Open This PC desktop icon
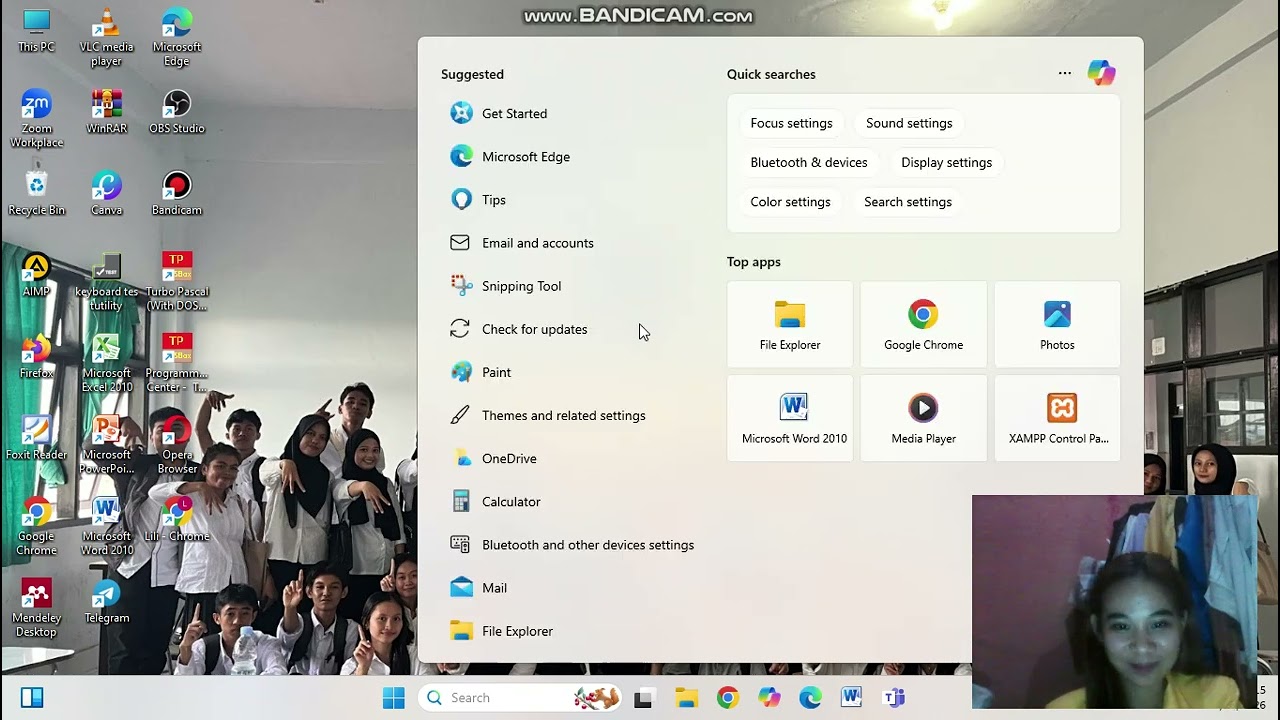The width and height of the screenshot is (1280, 720). (36, 31)
